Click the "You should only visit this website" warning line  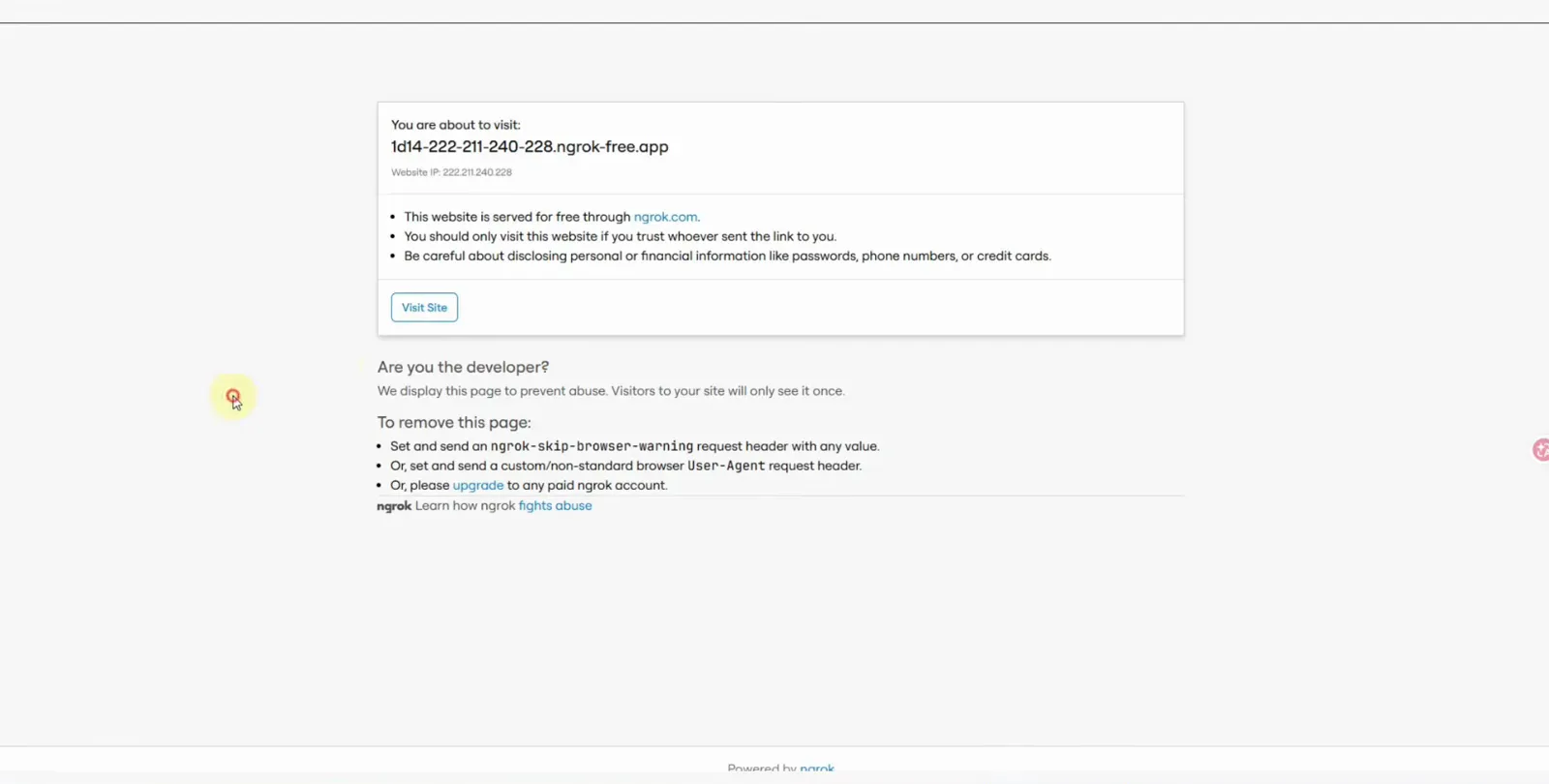(x=621, y=236)
